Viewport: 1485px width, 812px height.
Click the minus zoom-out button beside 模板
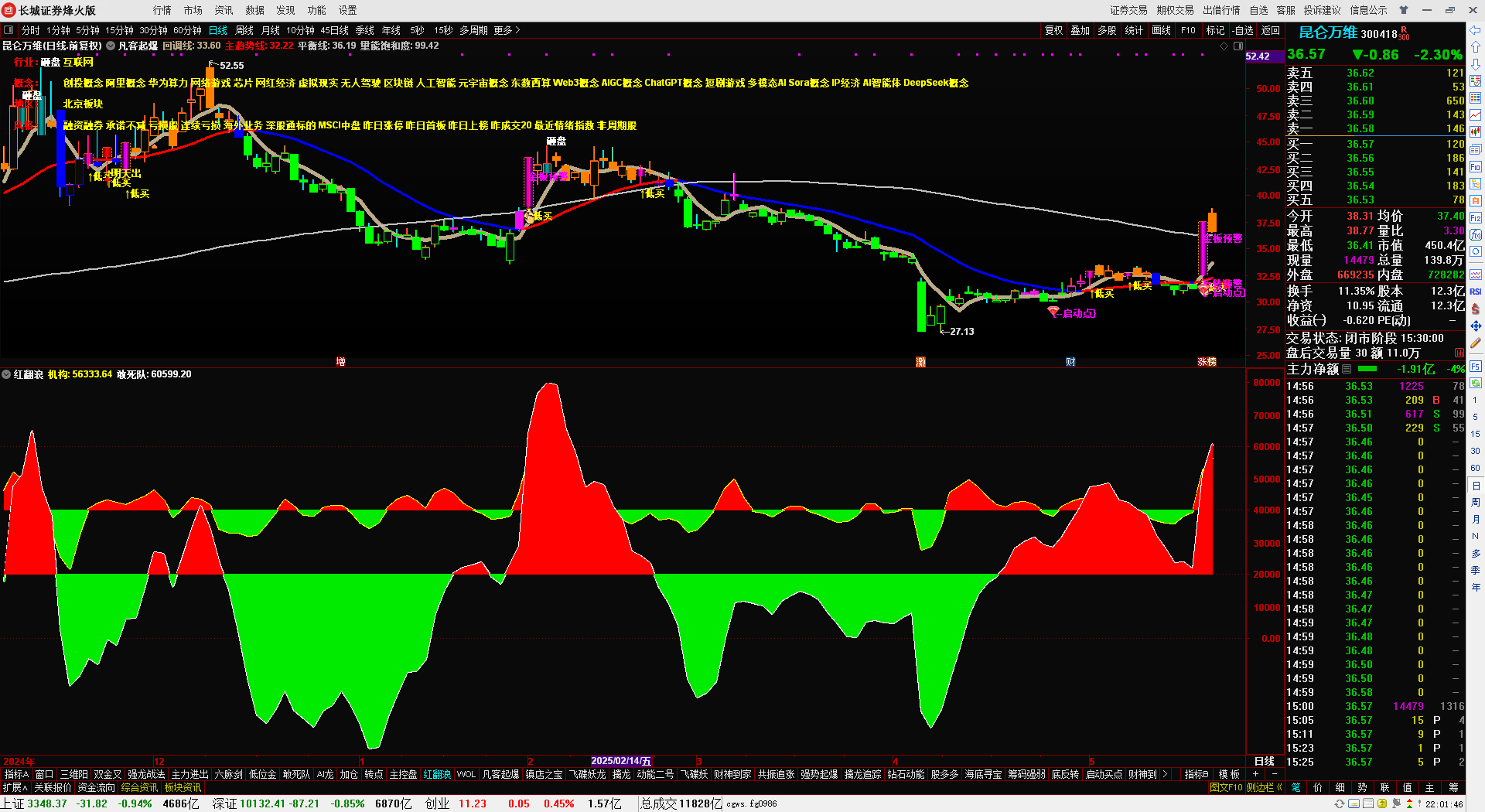[1275, 774]
